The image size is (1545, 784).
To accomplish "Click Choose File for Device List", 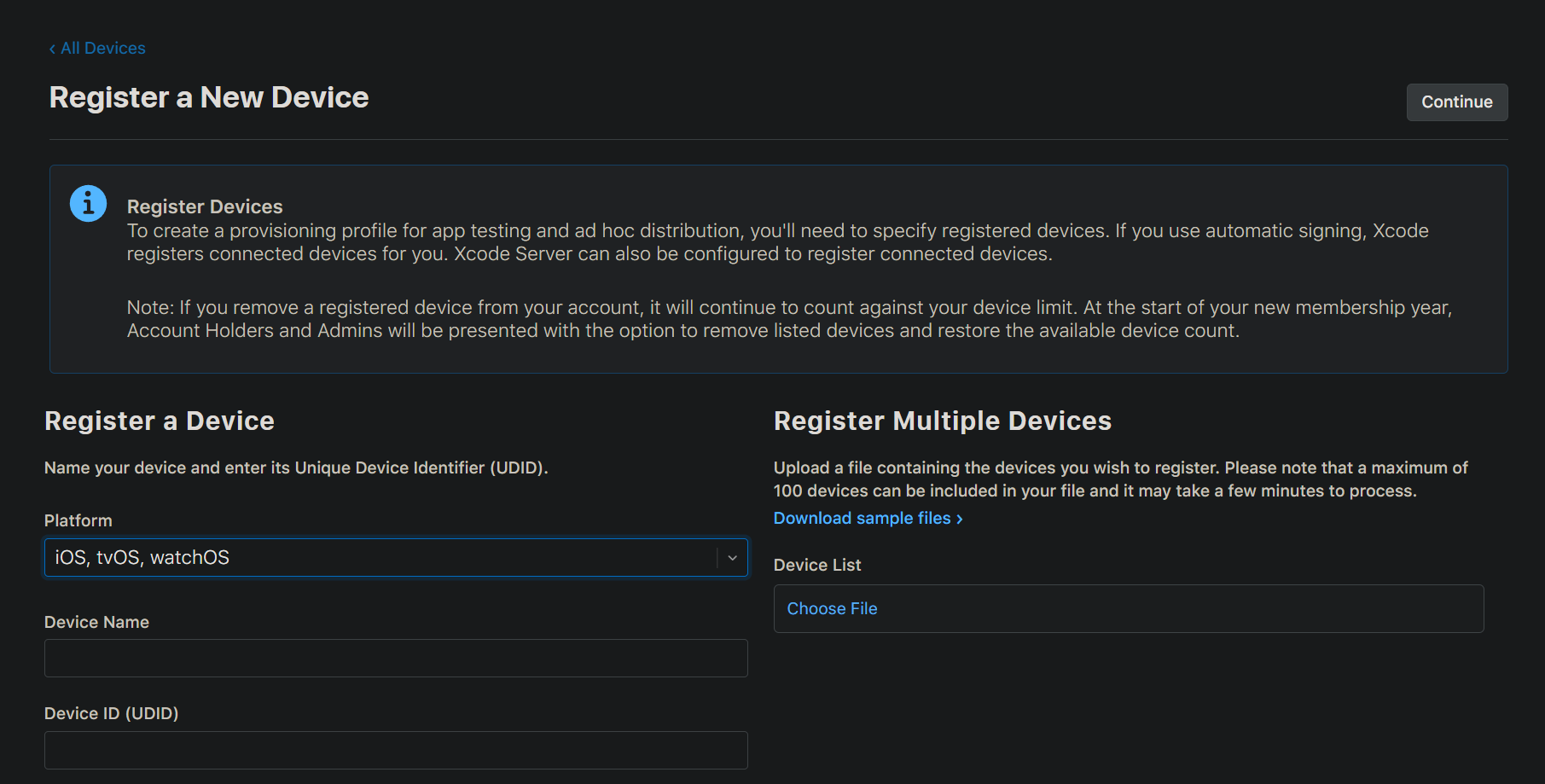I will pos(832,609).
